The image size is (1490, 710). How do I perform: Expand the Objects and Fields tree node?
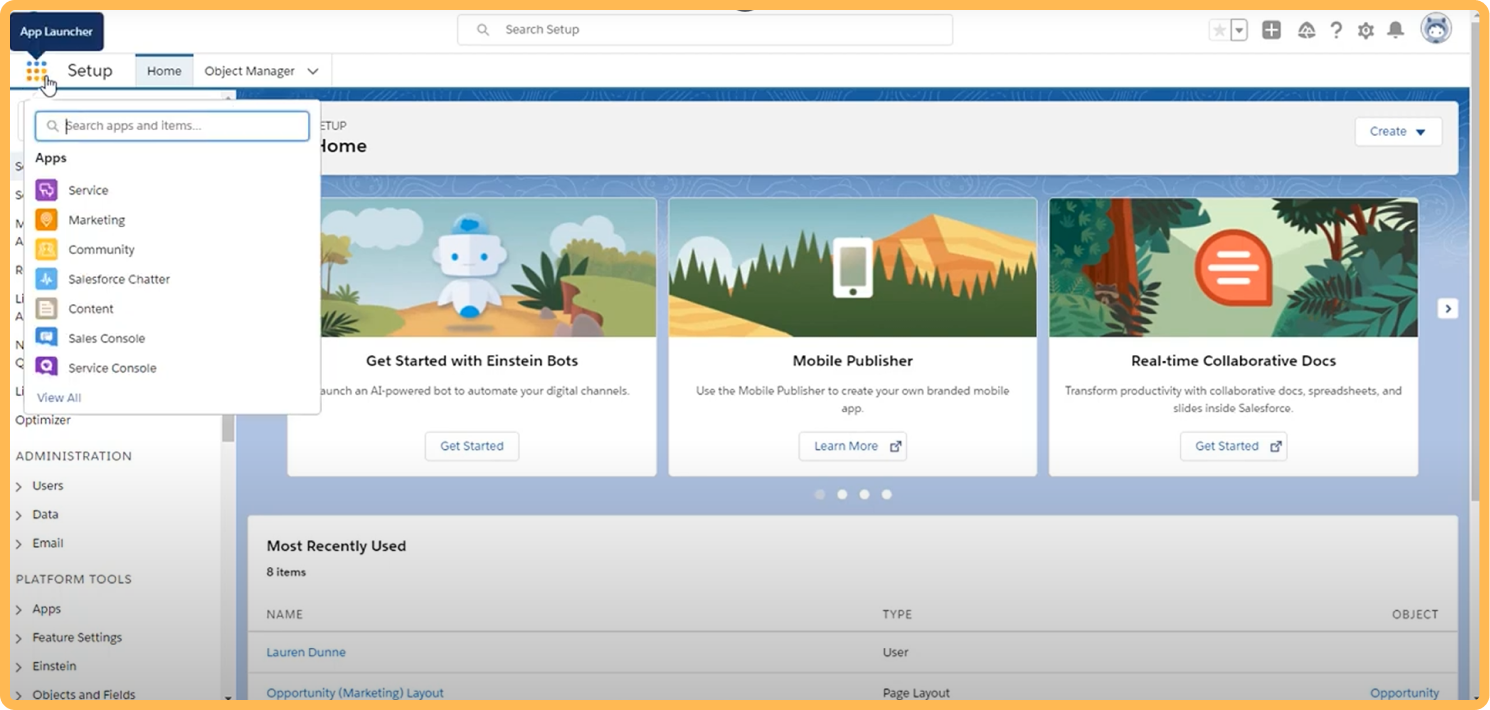point(19,695)
